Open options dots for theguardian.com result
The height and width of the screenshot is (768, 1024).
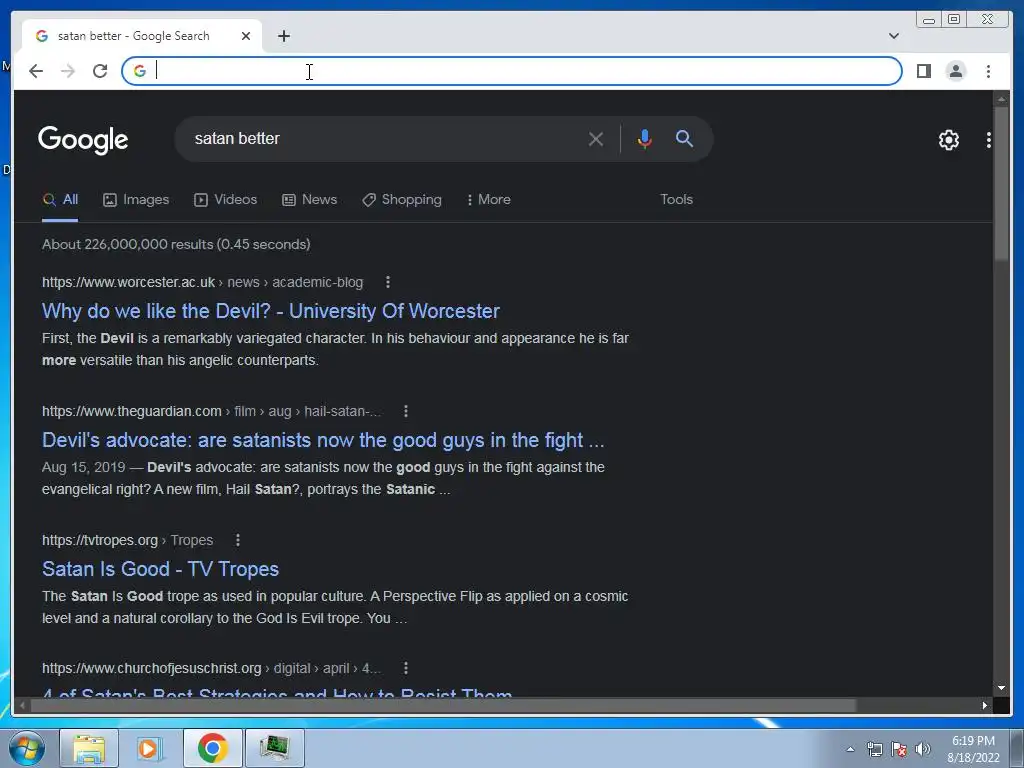[406, 411]
